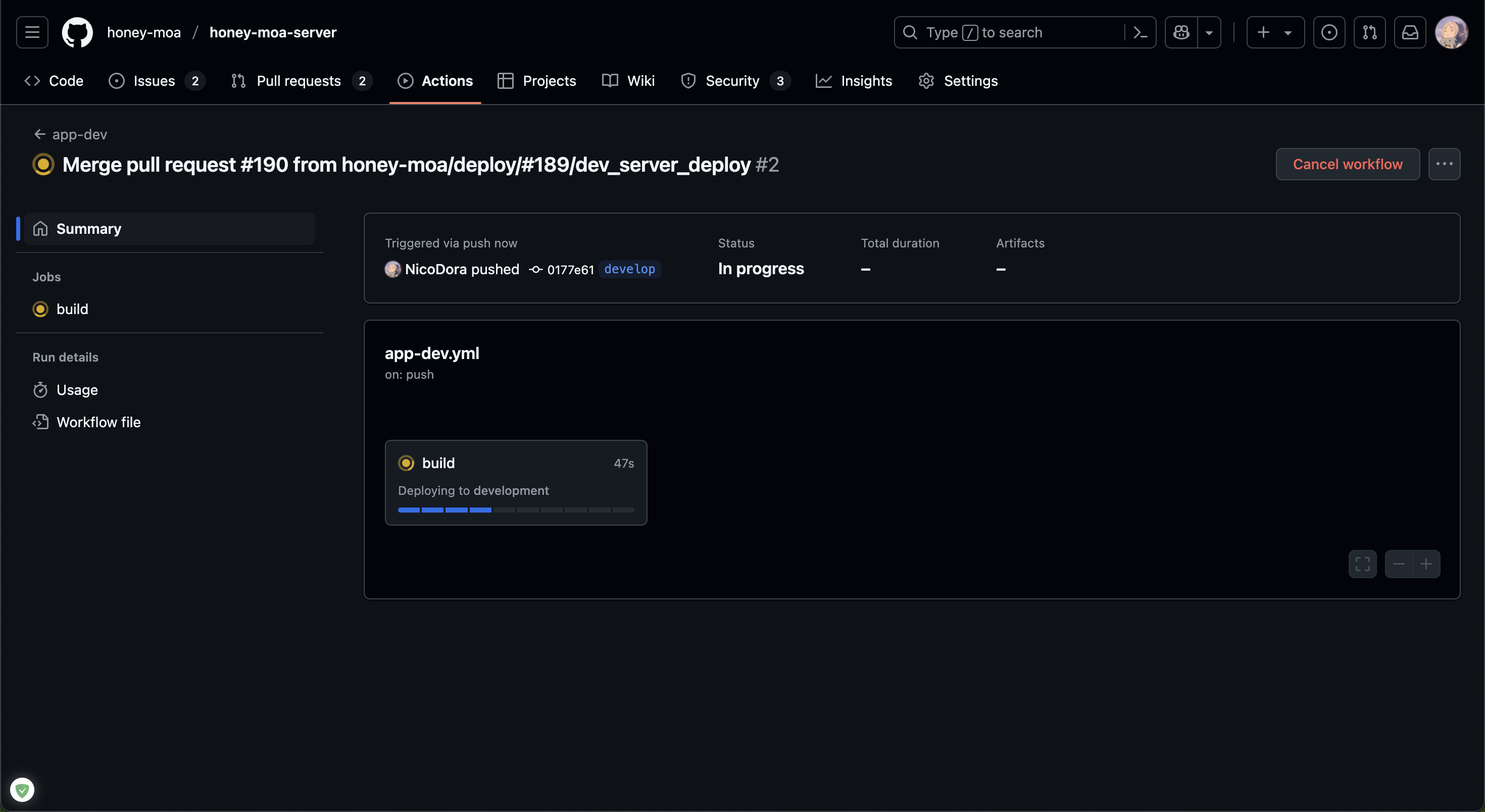The image size is (1485, 812).
Task: Open the notifications inbox icon
Action: pos(1410,32)
